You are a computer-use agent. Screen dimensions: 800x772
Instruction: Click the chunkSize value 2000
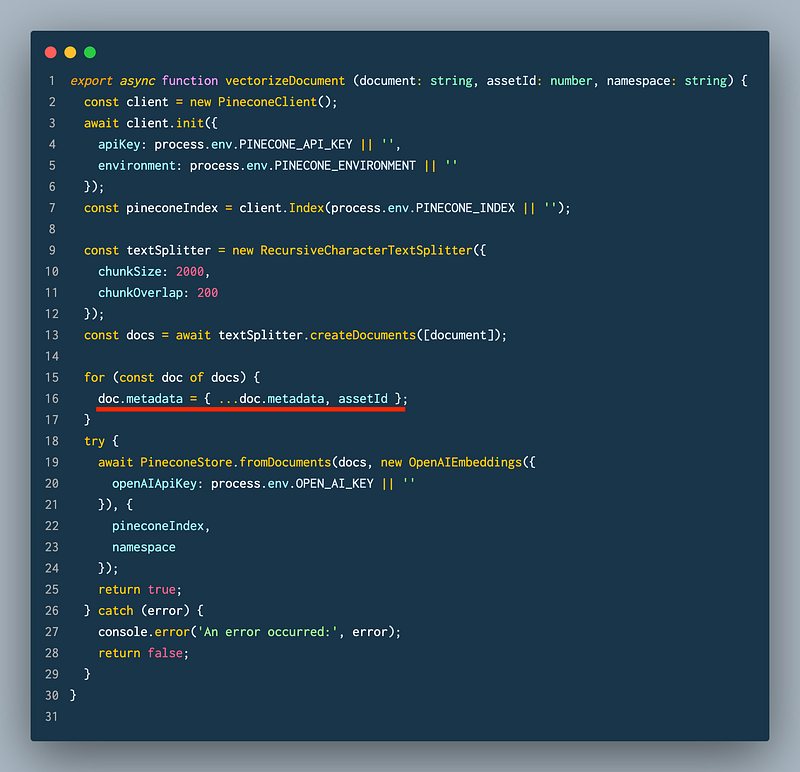[190, 271]
